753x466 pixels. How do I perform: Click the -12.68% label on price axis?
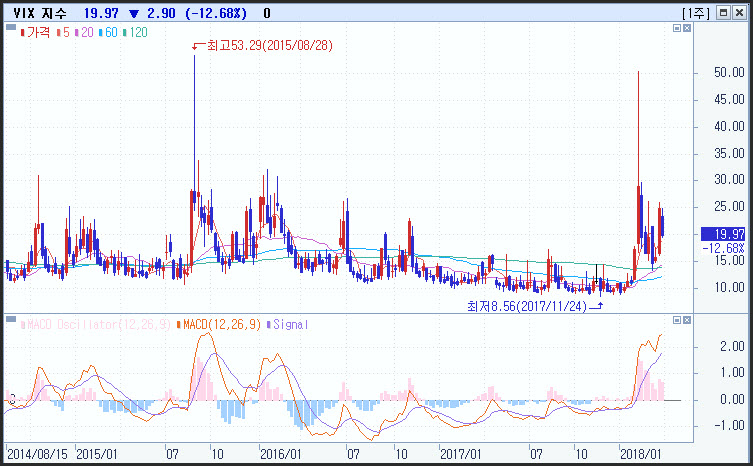[723, 248]
